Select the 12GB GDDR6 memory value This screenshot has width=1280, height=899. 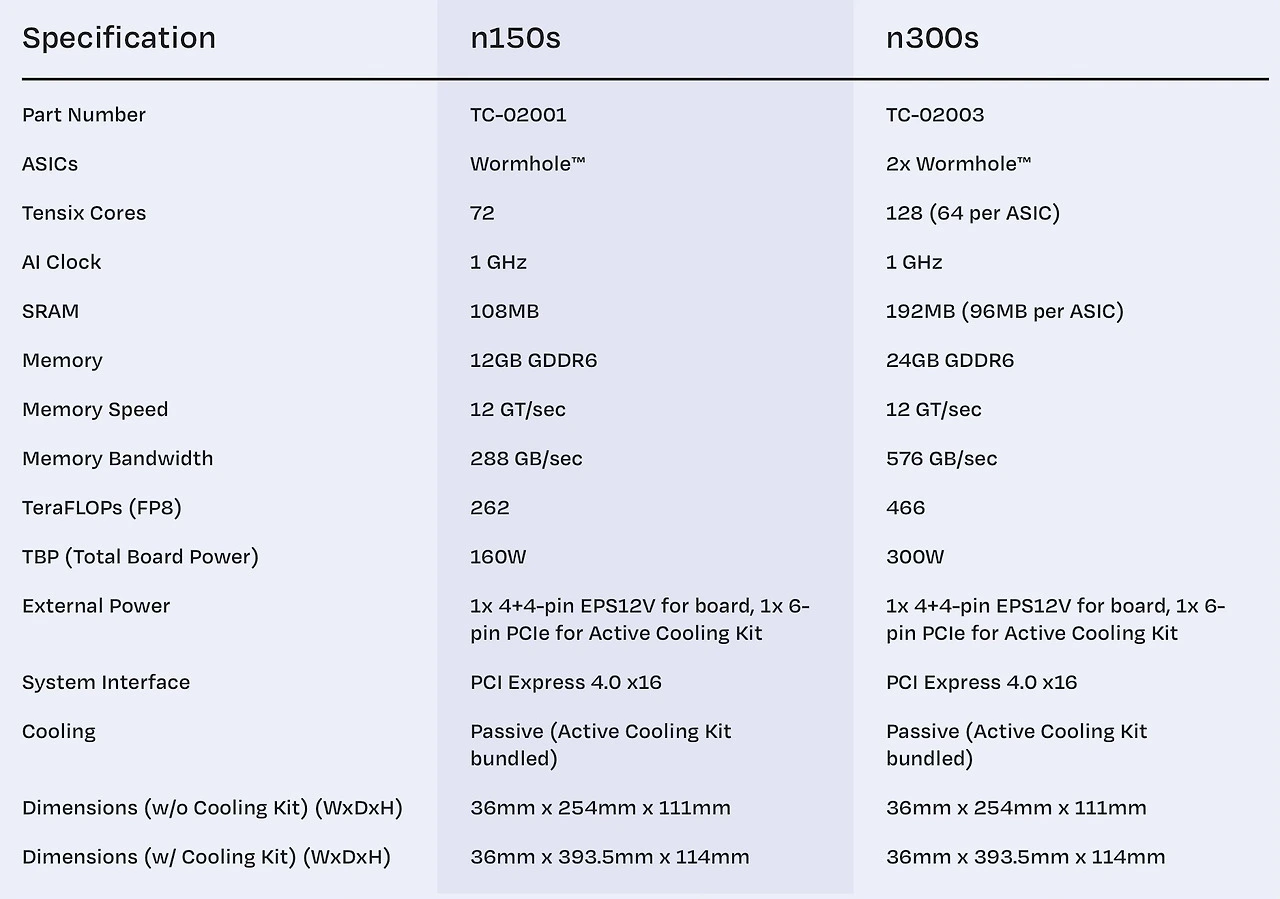(x=533, y=360)
